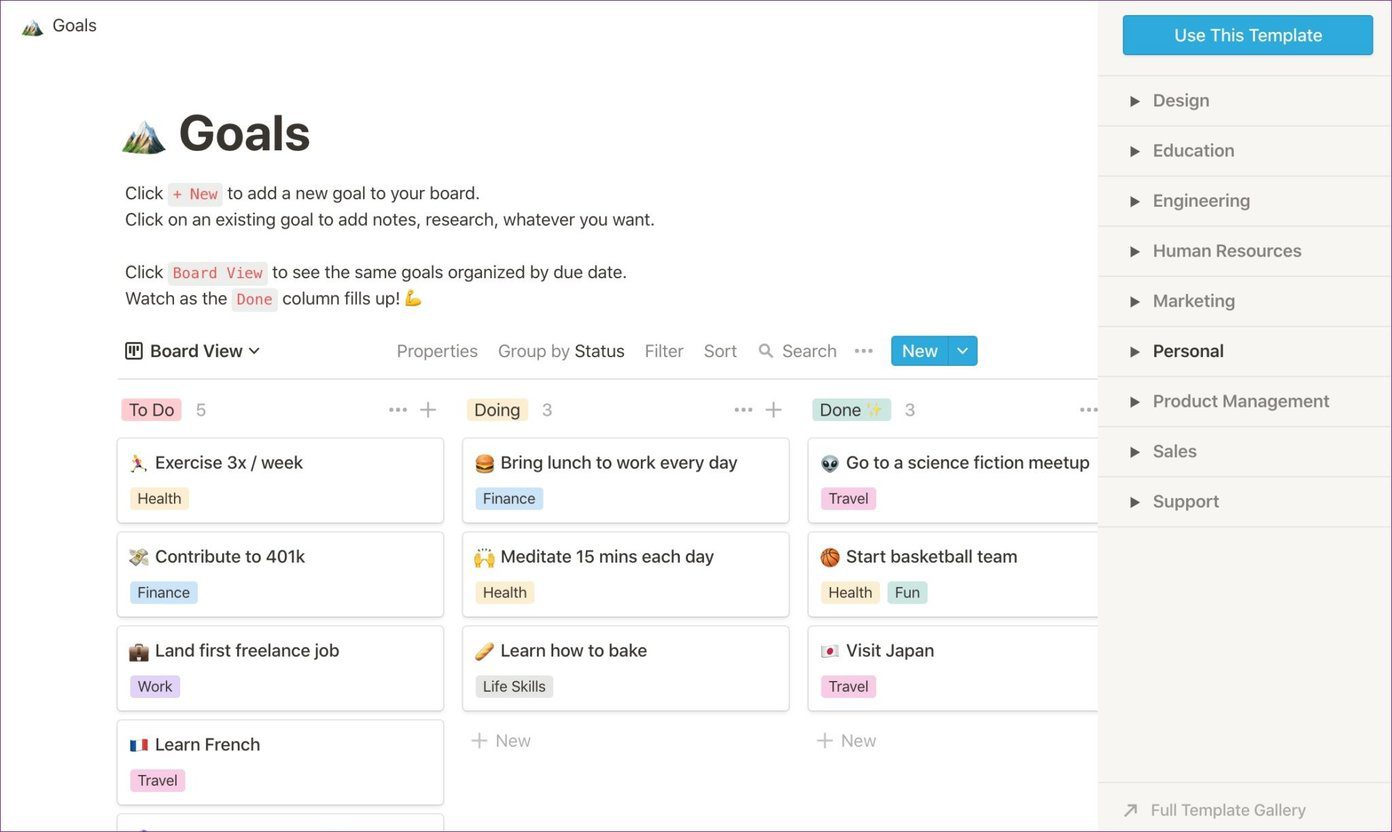Image resolution: width=1392 pixels, height=832 pixels.
Task: Click the arrow icon beside Full Template Gallery
Action: point(1131,810)
